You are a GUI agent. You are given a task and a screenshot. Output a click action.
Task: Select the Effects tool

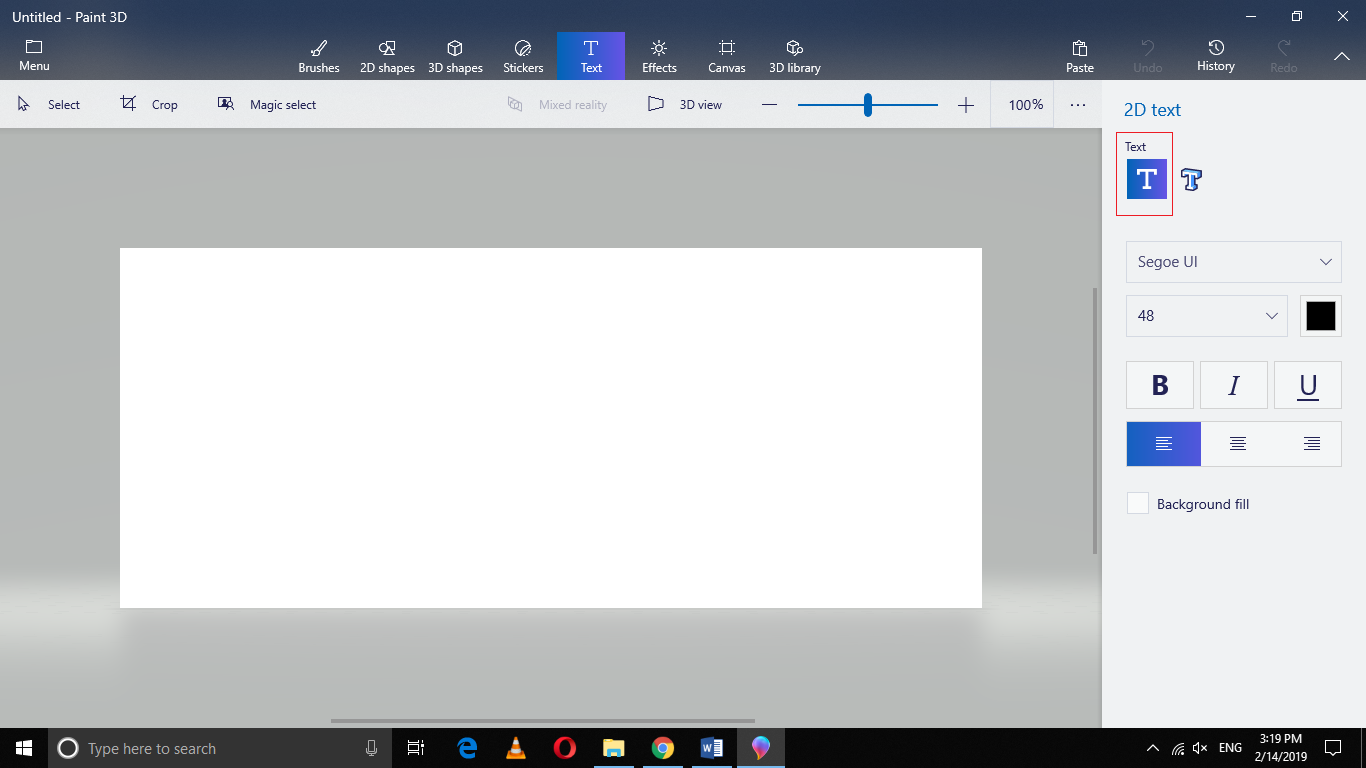(x=659, y=55)
